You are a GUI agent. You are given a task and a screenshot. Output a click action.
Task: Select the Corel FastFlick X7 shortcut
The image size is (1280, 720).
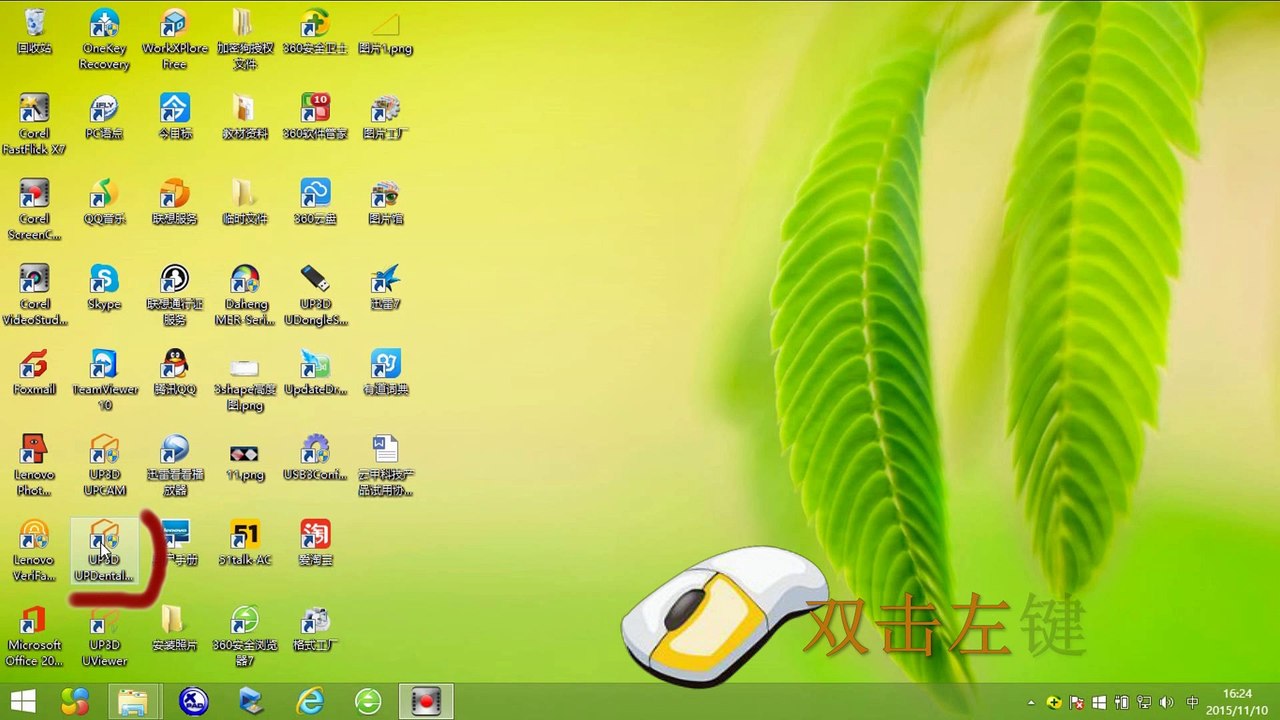(34, 124)
